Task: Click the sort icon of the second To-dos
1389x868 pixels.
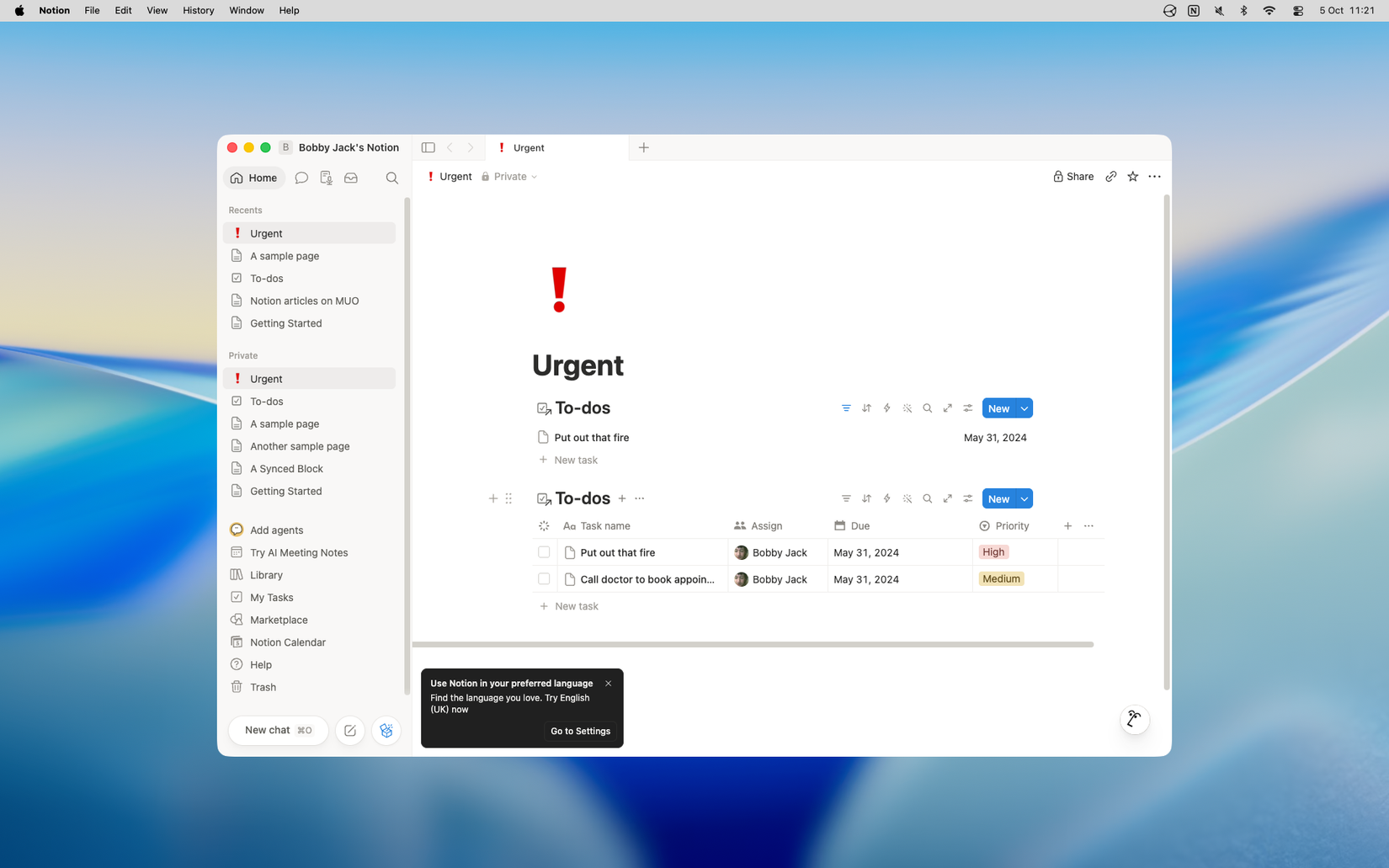Action: point(866,498)
